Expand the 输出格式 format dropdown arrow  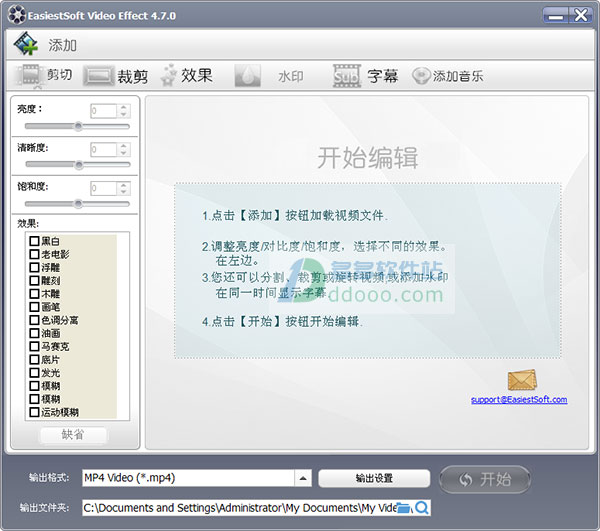303,478
